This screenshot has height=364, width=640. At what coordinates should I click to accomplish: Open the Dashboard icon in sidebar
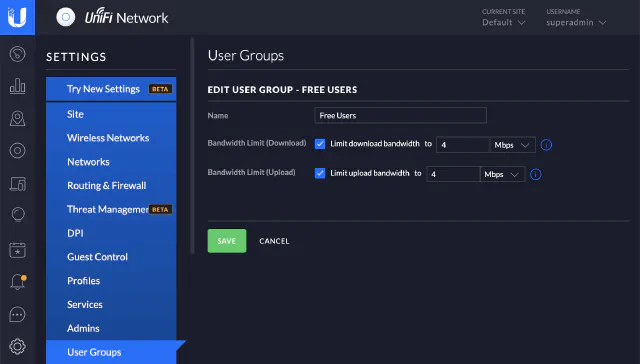coord(17,54)
